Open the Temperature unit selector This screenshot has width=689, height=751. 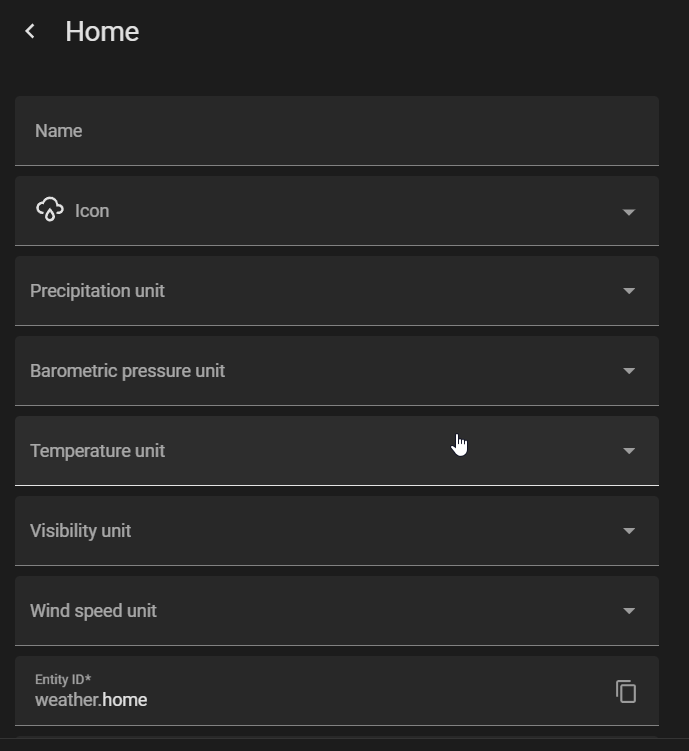click(337, 451)
